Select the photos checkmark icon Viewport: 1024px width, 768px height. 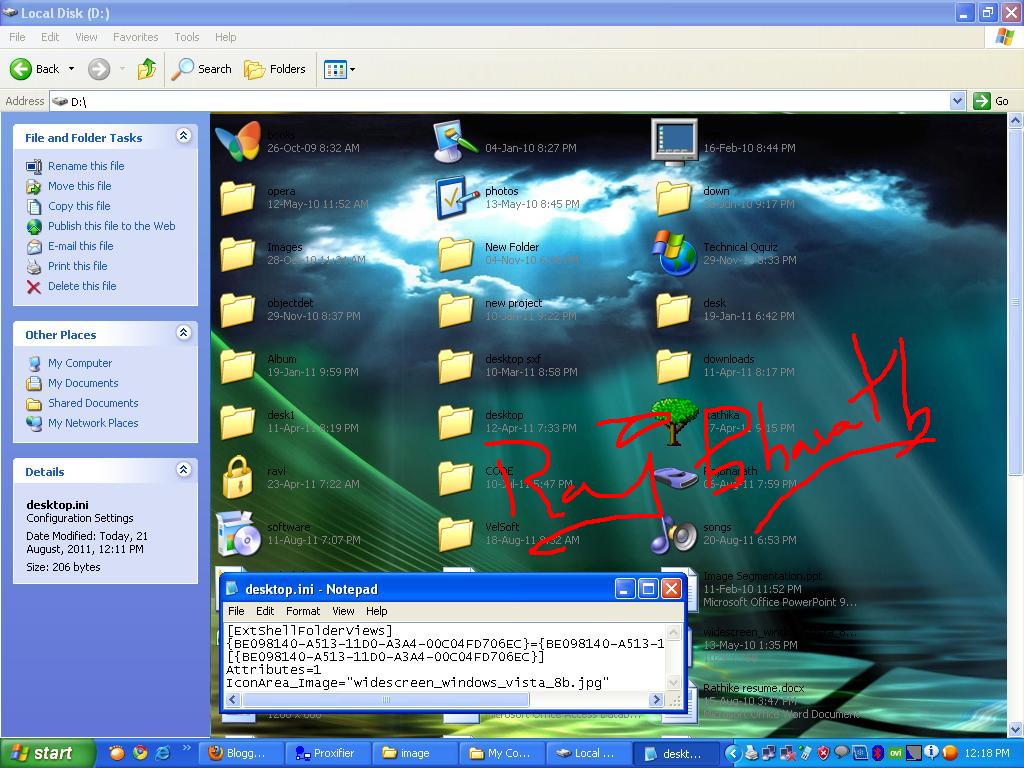457,198
